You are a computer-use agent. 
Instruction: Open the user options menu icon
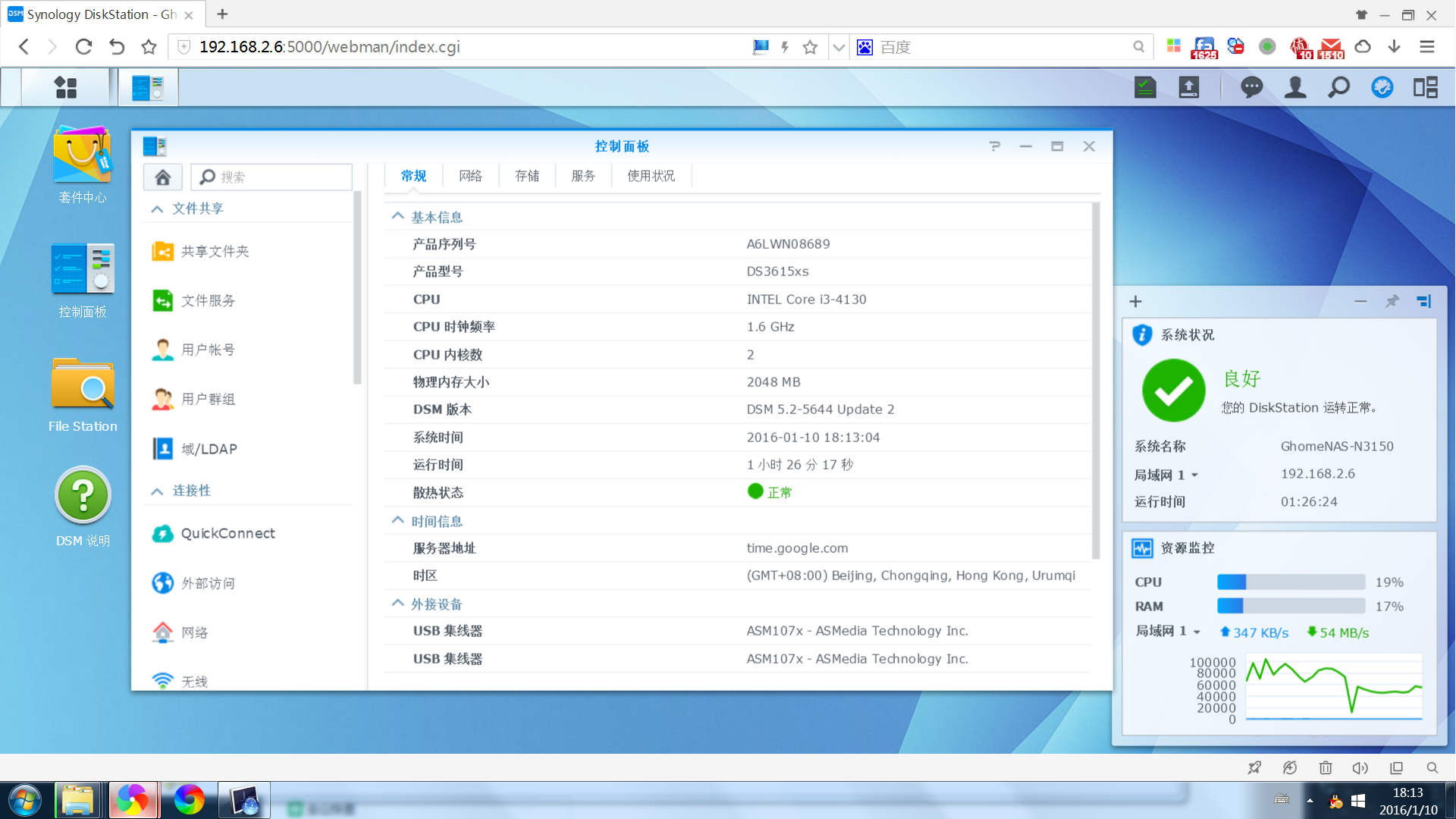point(1295,87)
